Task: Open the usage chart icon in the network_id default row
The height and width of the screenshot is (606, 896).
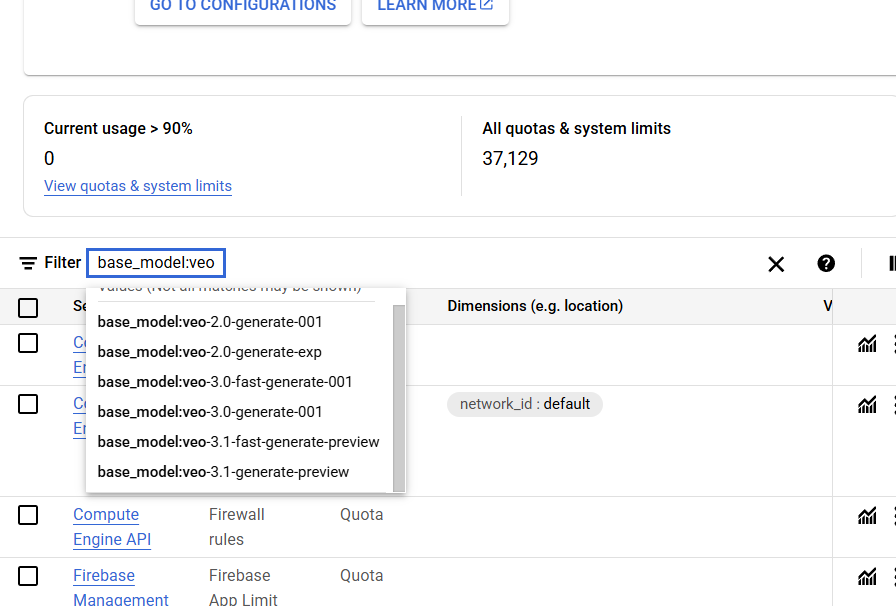Action: point(867,405)
